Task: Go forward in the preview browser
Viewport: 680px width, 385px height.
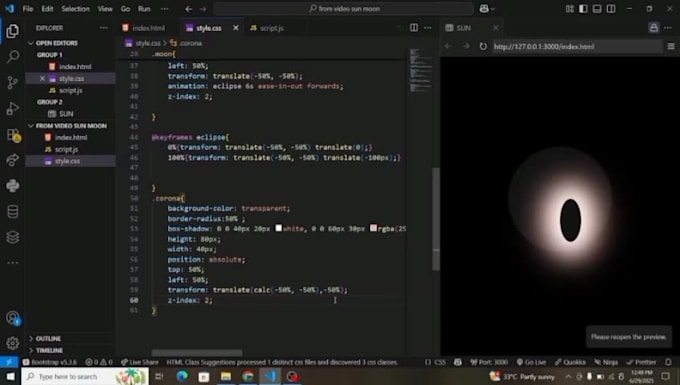Action: pyautogui.click(x=466, y=46)
